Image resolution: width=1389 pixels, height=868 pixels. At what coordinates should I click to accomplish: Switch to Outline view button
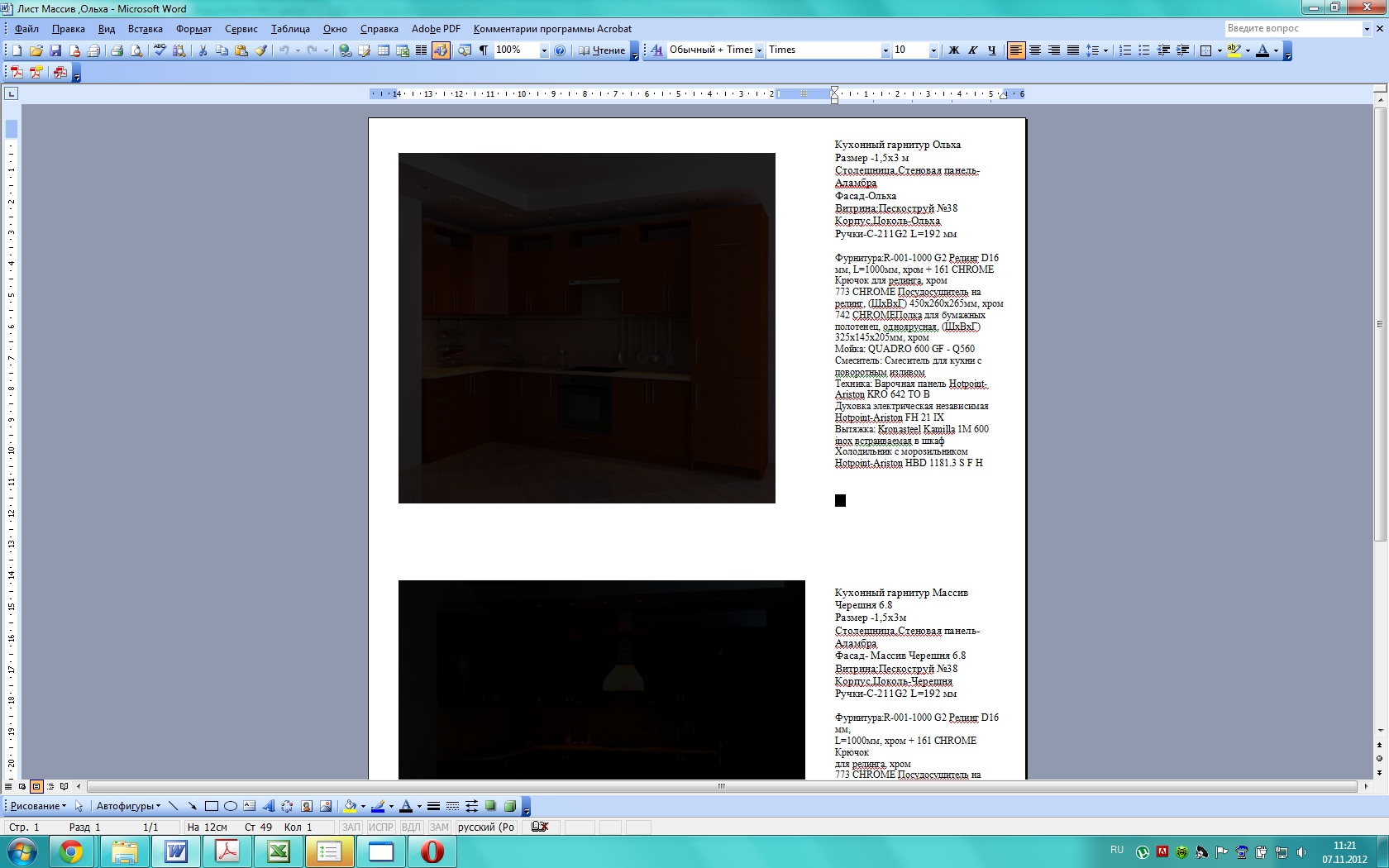point(50,786)
